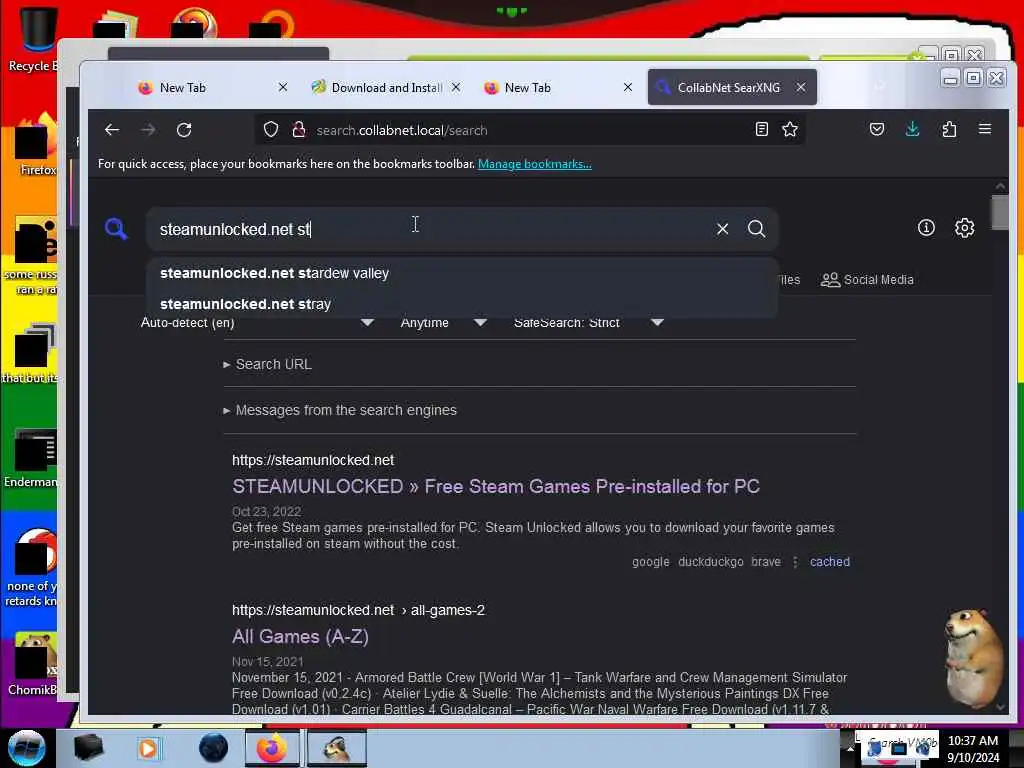Open SearXNG preferences gear icon
This screenshot has height=768, width=1024.
click(x=965, y=228)
